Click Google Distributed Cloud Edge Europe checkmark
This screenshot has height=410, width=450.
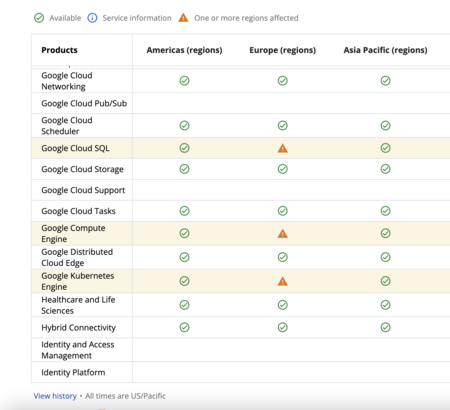(283, 257)
